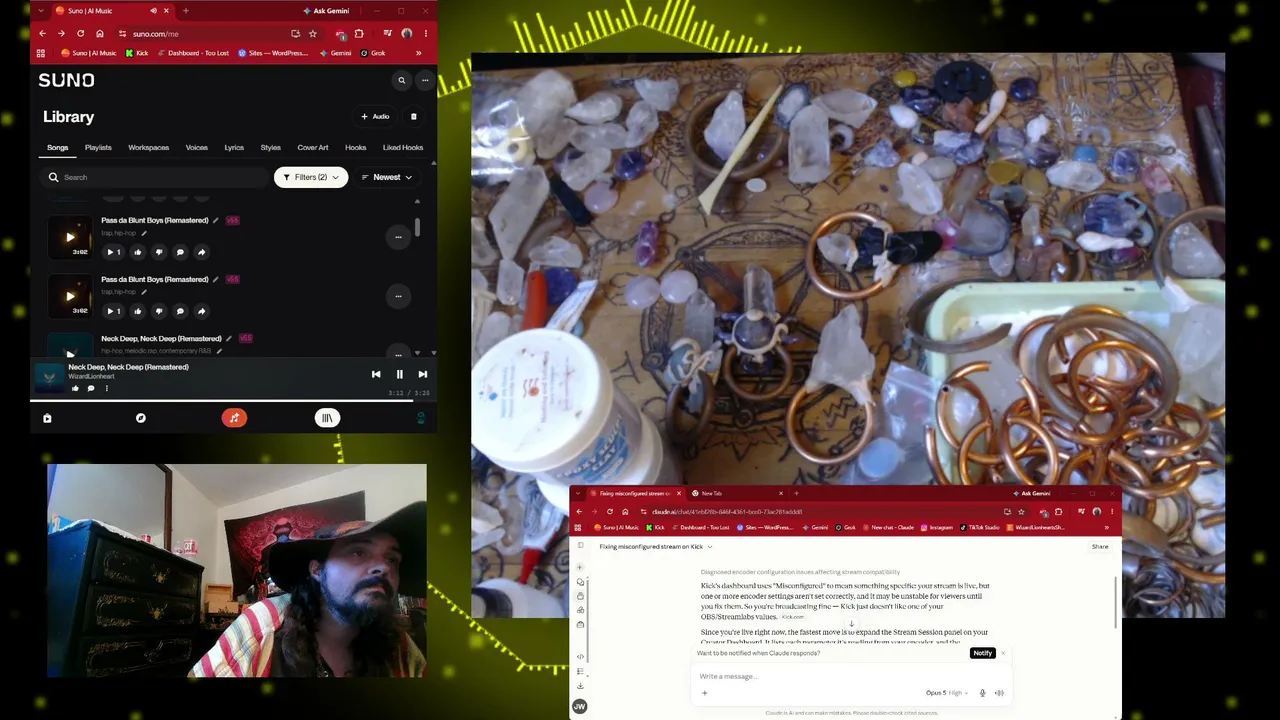Comment on first Pass da Blunt Boys song
Viewport: 1280px width, 720px height.
click(x=180, y=252)
